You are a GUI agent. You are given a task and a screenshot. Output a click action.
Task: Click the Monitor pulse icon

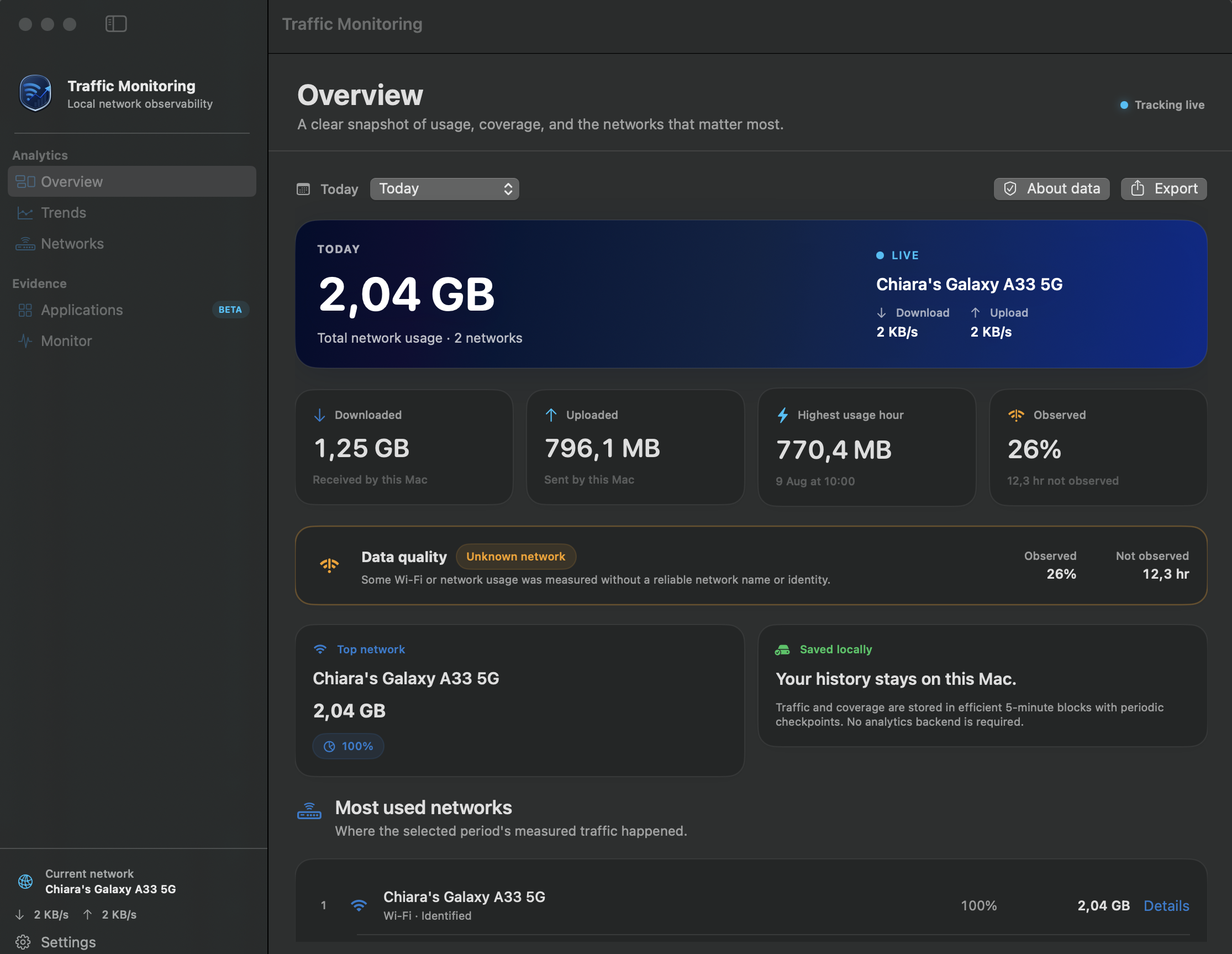click(x=25, y=341)
